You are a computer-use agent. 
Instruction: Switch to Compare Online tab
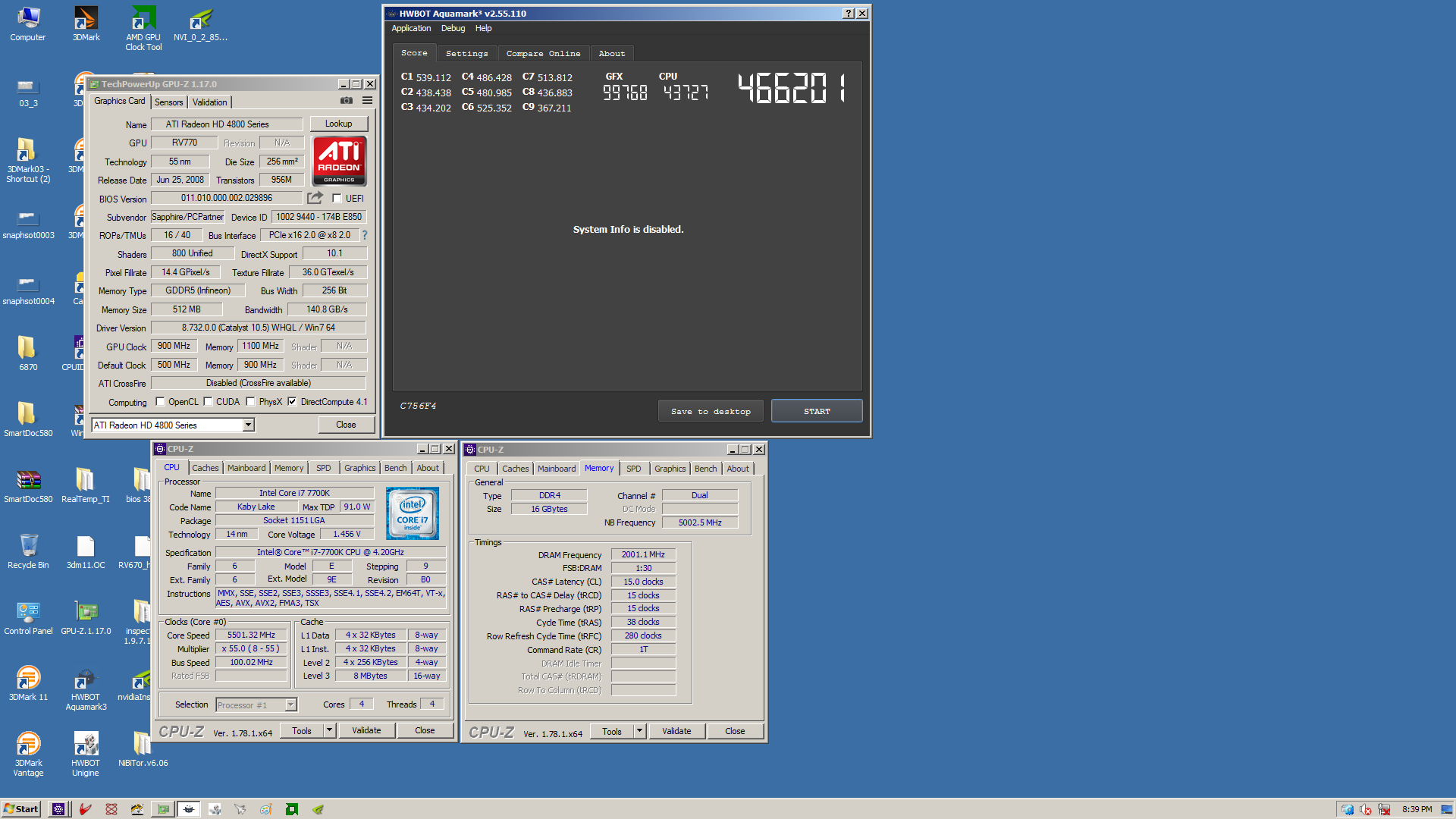pos(543,53)
